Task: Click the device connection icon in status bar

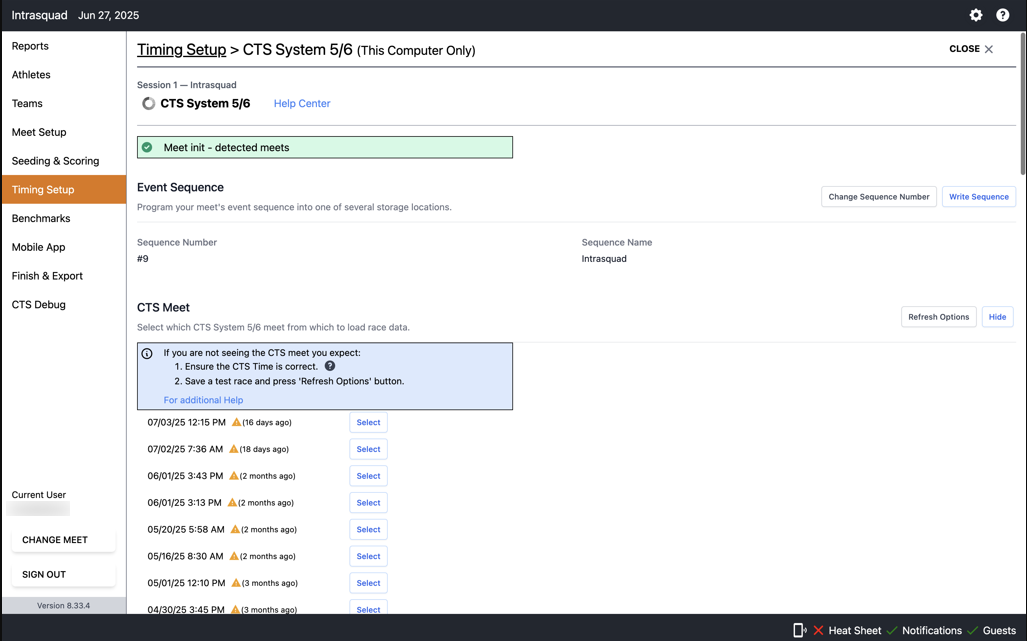Action: click(x=799, y=630)
